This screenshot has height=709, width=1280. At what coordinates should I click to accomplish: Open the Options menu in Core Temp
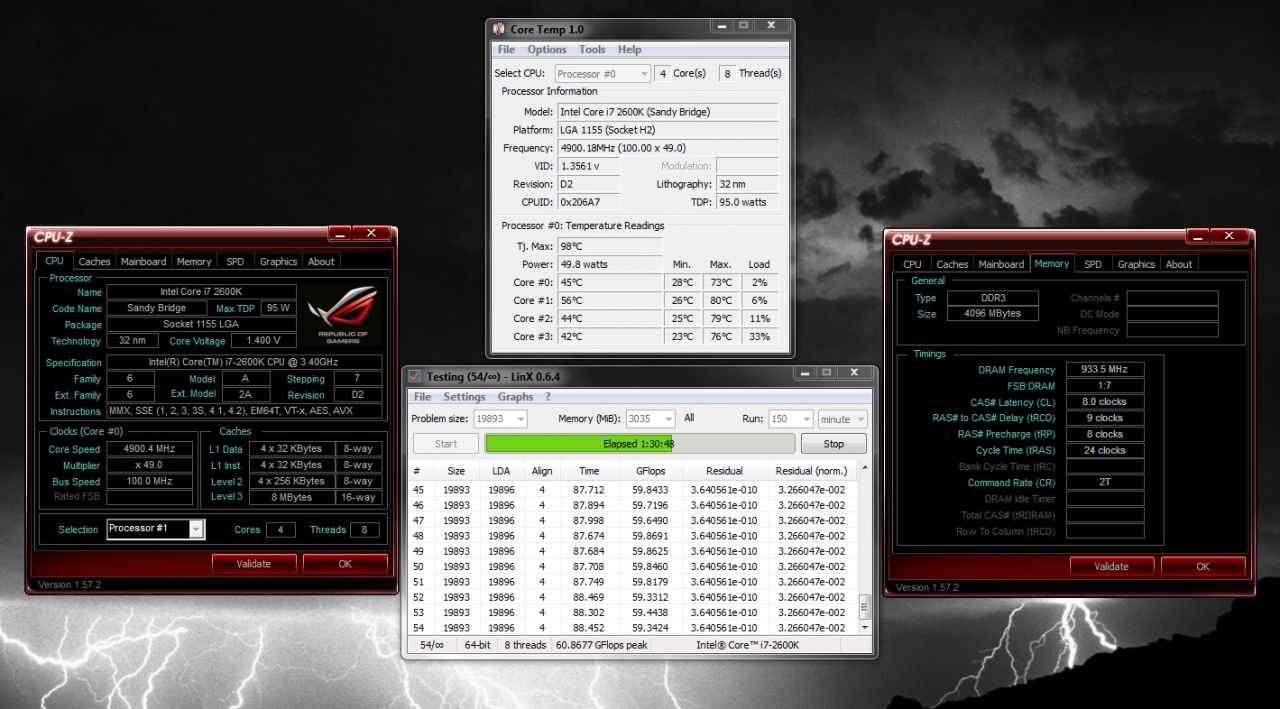click(547, 49)
